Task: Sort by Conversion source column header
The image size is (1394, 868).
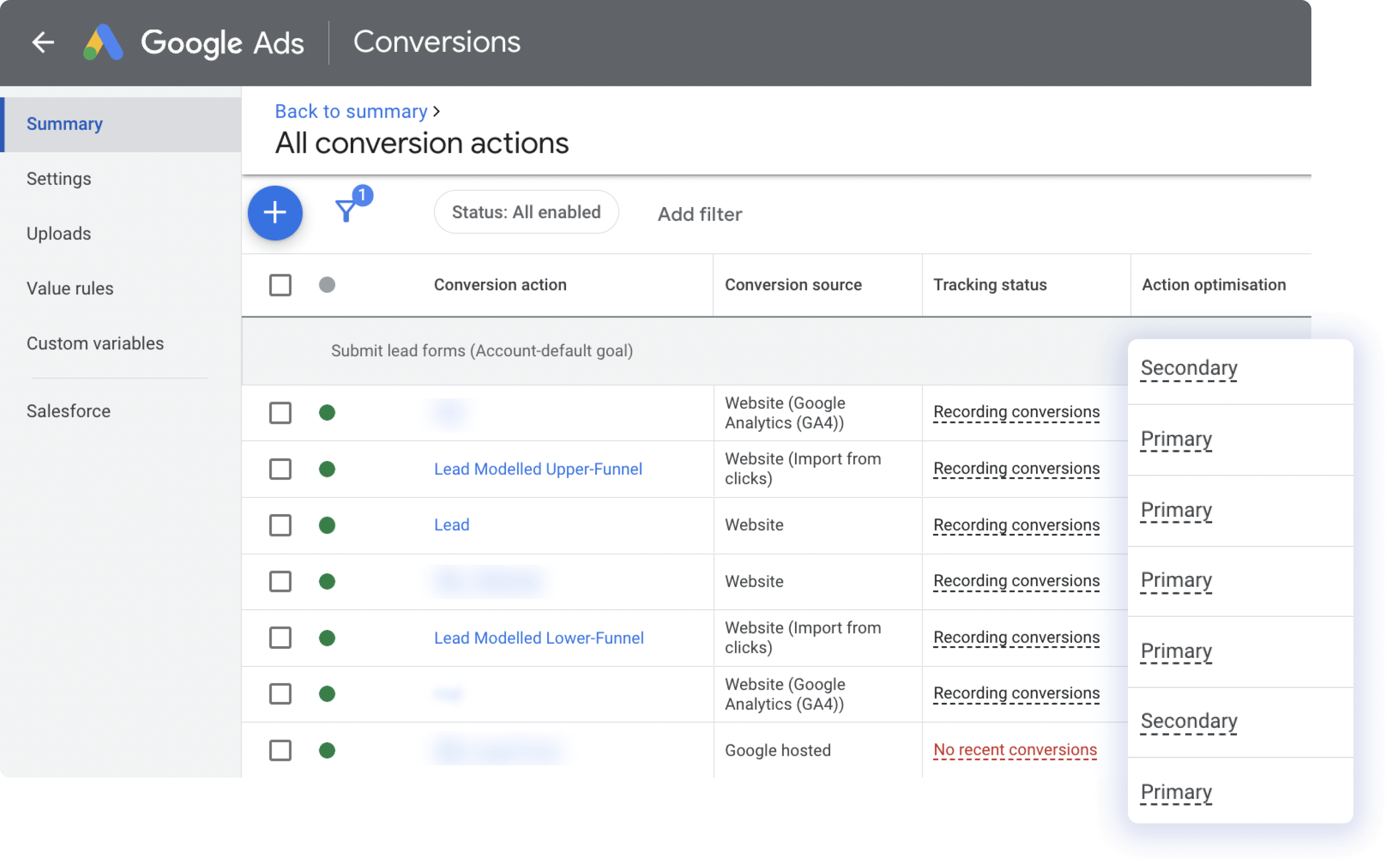Action: click(793, 285)
